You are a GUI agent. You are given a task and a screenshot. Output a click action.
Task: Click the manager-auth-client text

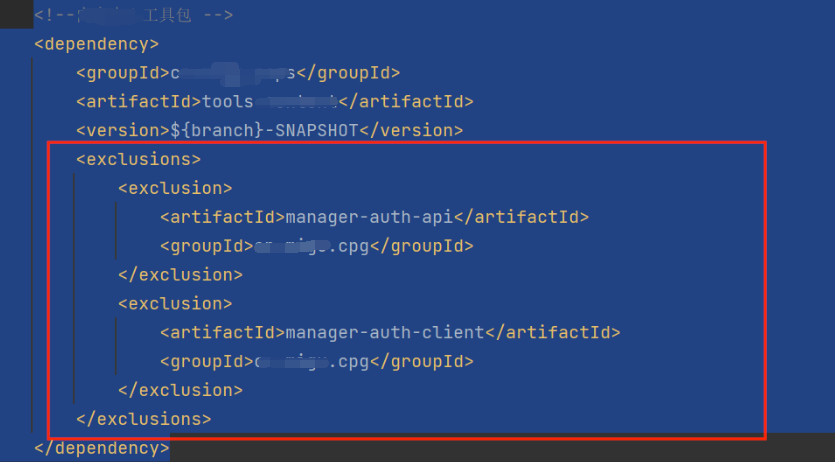pyautogui.click(x=385, y=332)
